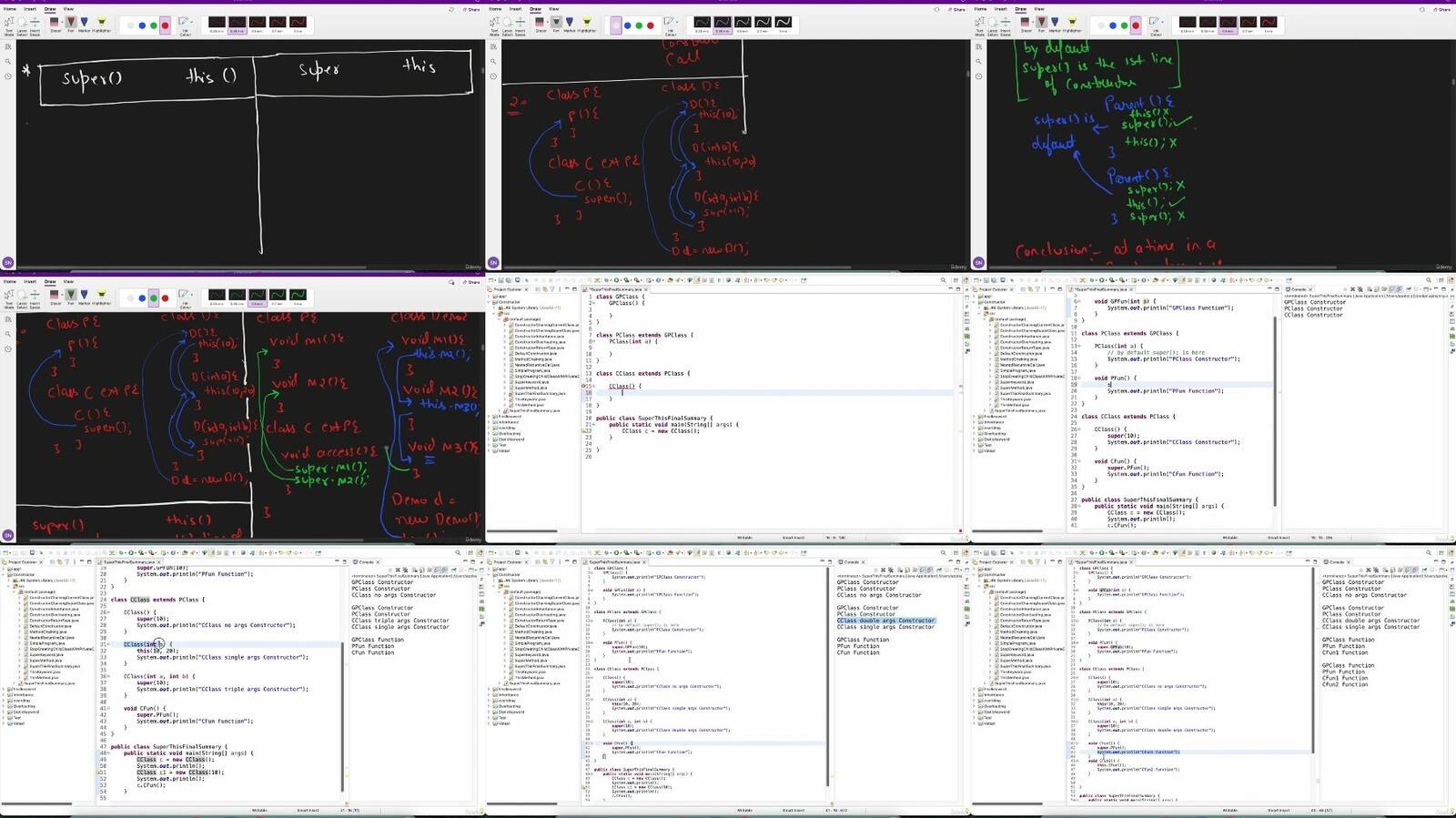Select ConstructorInheritance.java in center Eclipse tree

[540, 337]
